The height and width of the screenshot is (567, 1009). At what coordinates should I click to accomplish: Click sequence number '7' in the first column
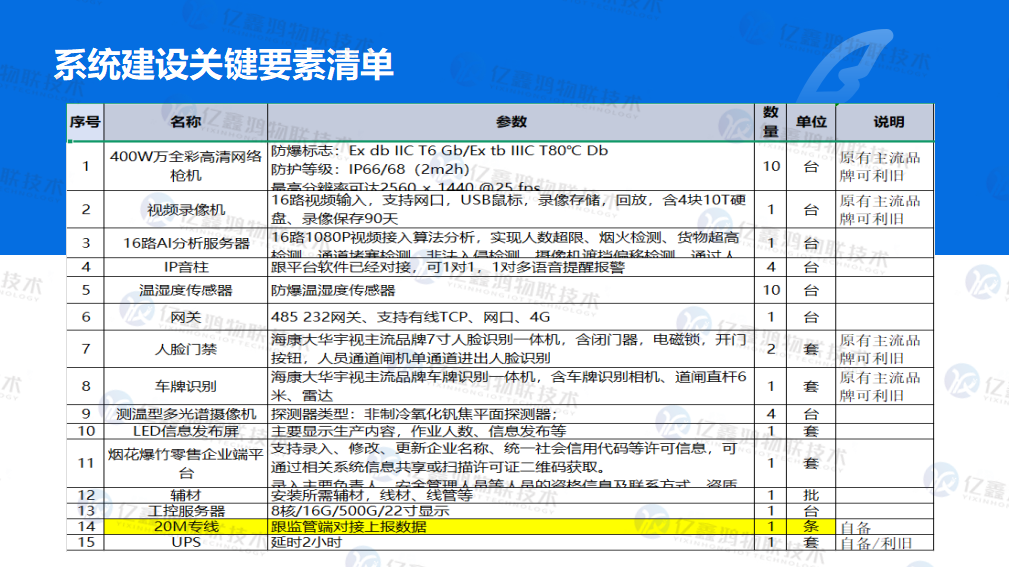pyautogui.click(x=85, y=349)
